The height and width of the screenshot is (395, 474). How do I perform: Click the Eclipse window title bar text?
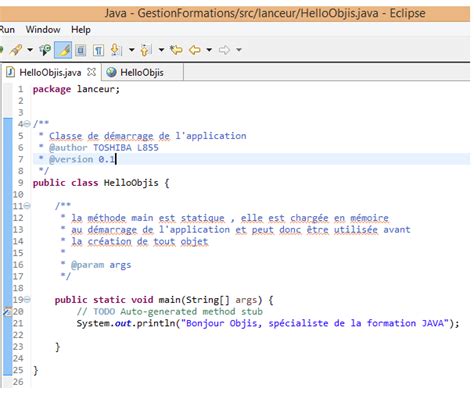click(x=265, y=13)
